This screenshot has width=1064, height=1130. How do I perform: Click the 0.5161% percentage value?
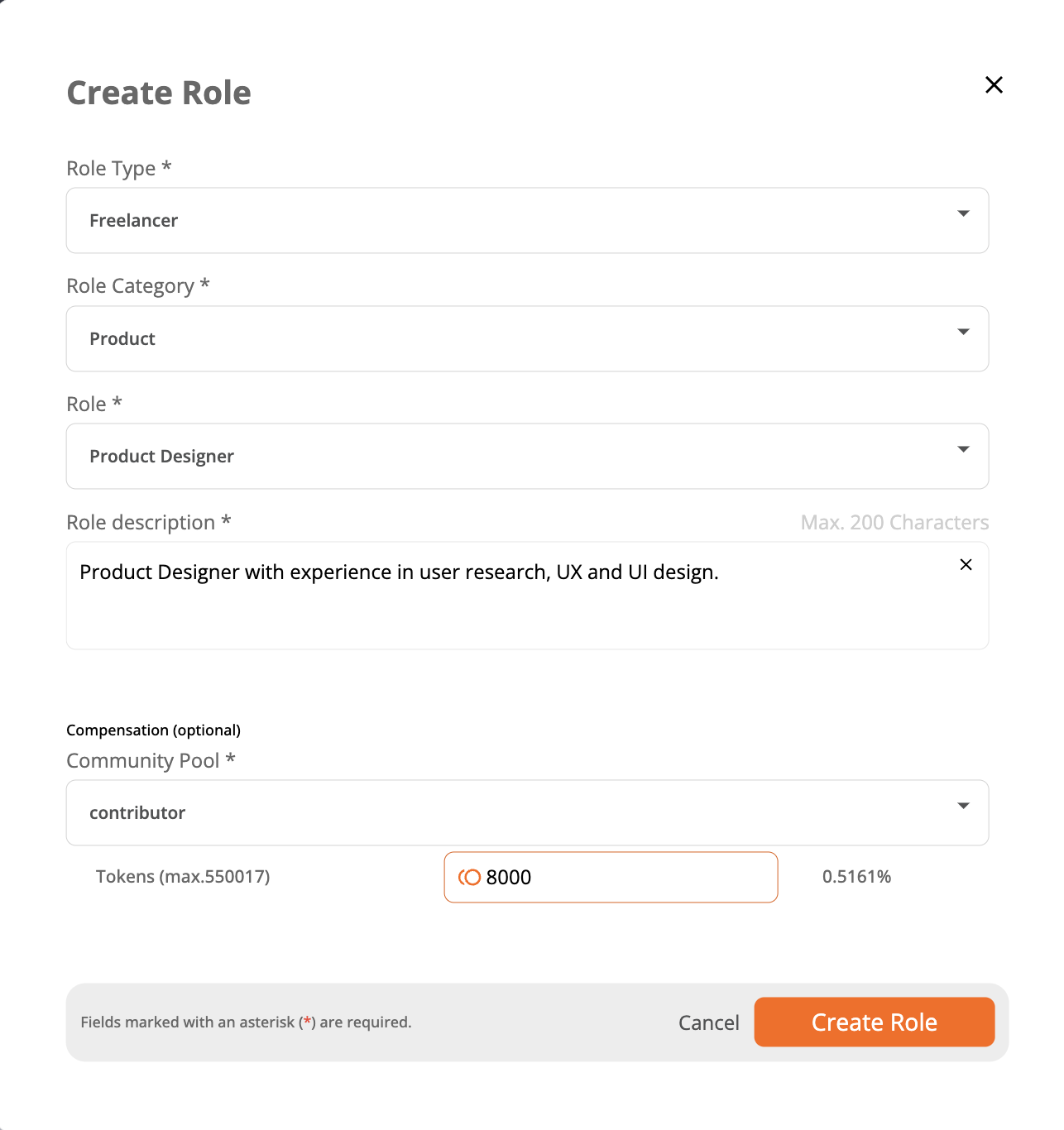pyautogui.click(x=856, y=877)
